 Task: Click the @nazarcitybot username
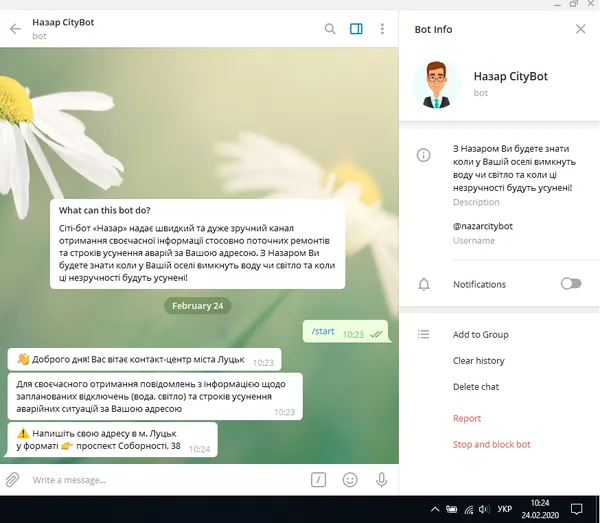(x=483, y=226)
